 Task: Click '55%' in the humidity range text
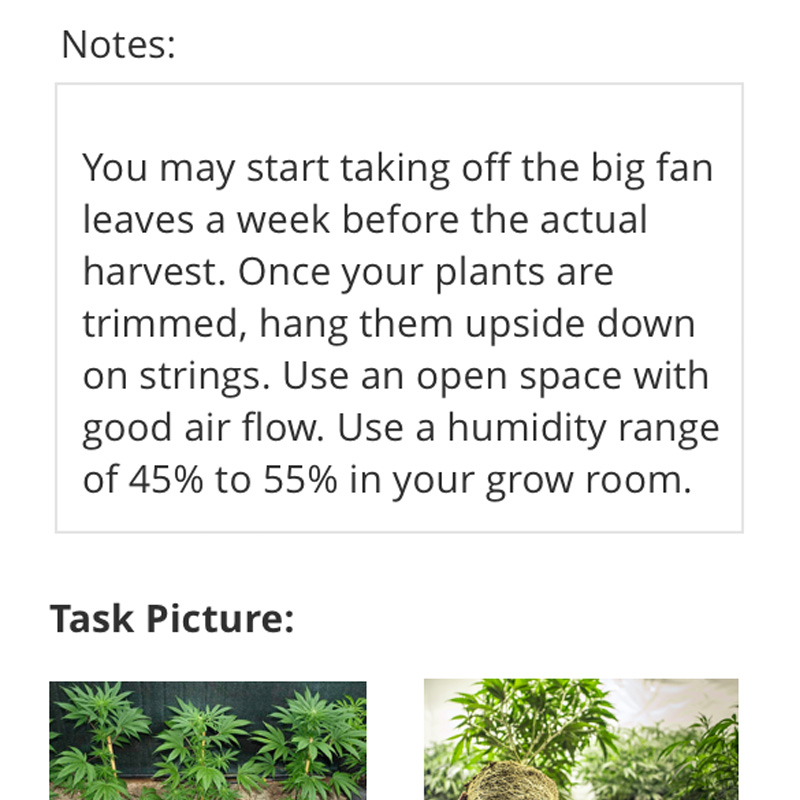300,480
